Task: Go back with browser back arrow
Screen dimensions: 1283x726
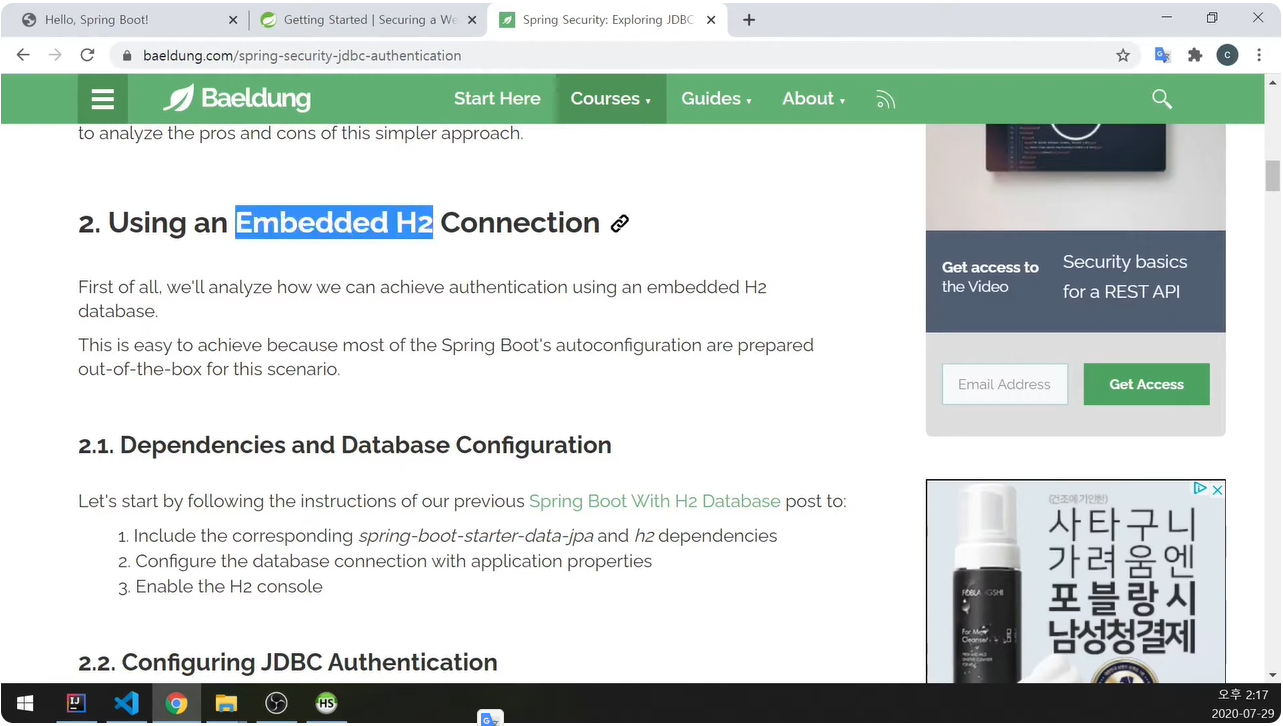Action: [23, 55]
